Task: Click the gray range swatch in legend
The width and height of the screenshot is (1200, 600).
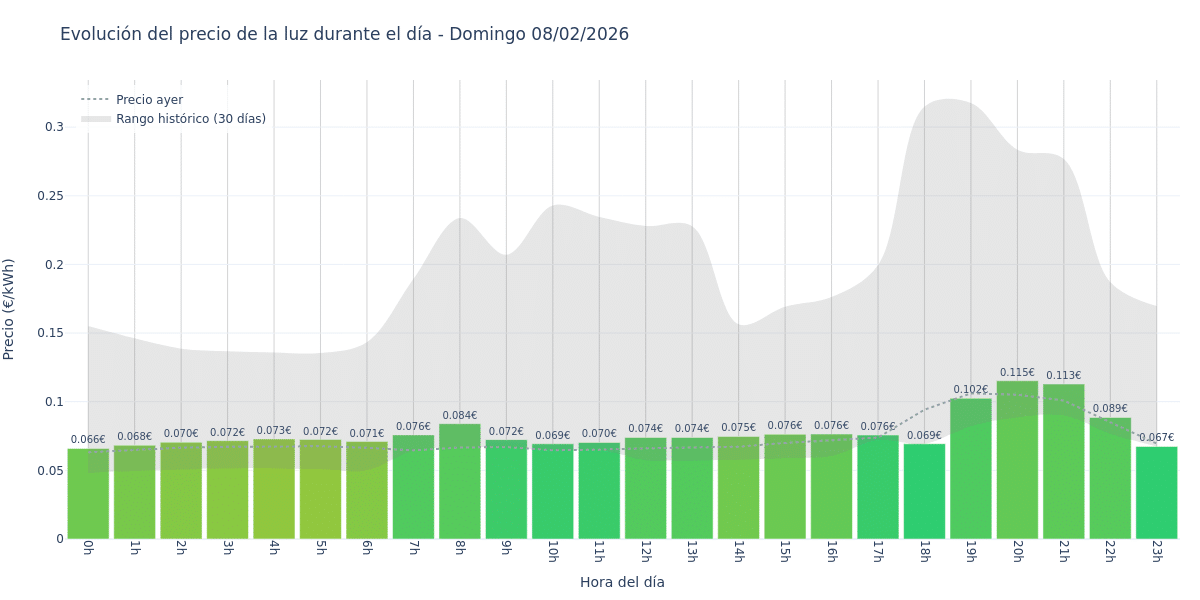Action: [x=95, y=119]
